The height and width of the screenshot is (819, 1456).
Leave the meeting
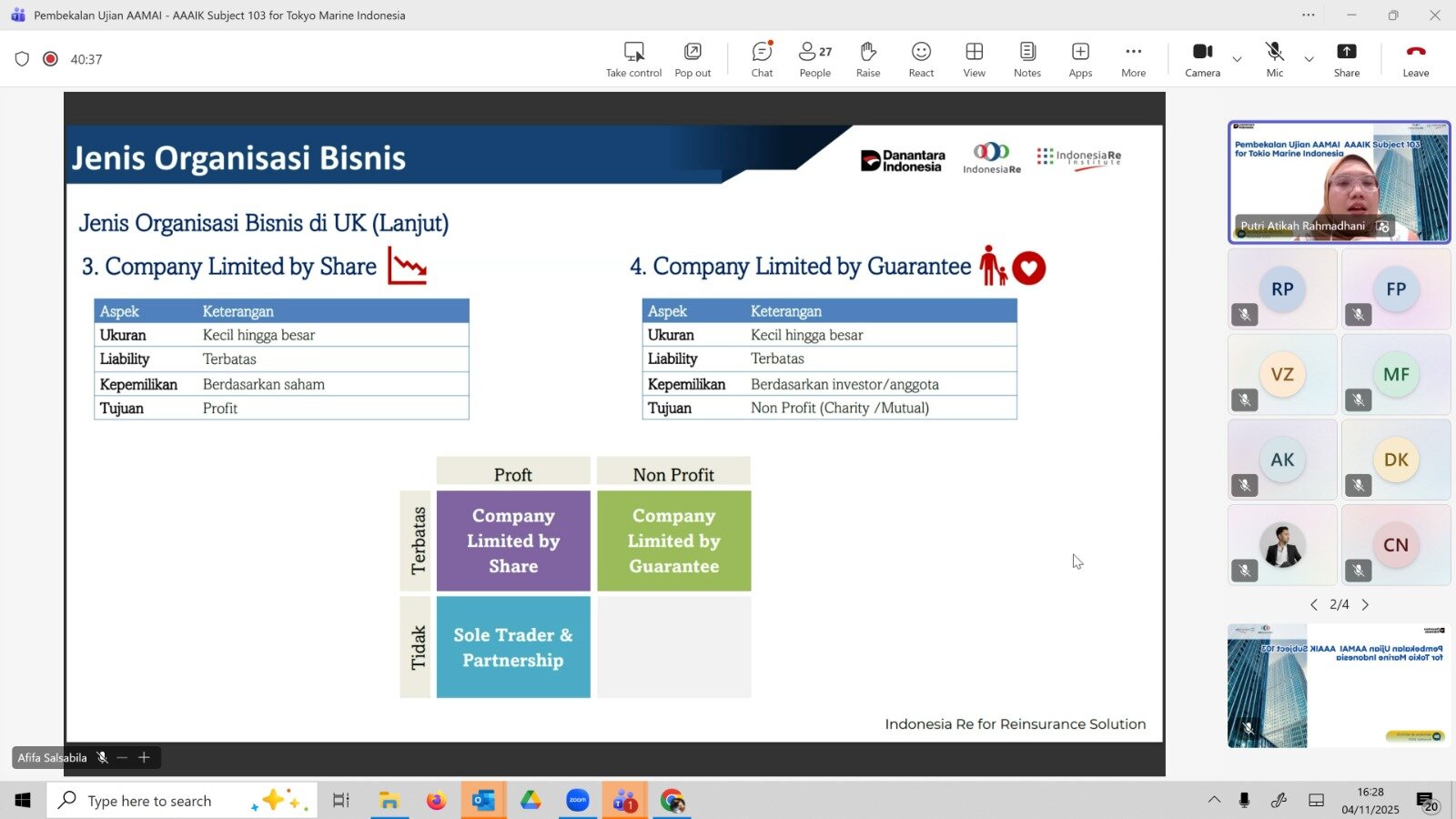tap(1415, 59)
